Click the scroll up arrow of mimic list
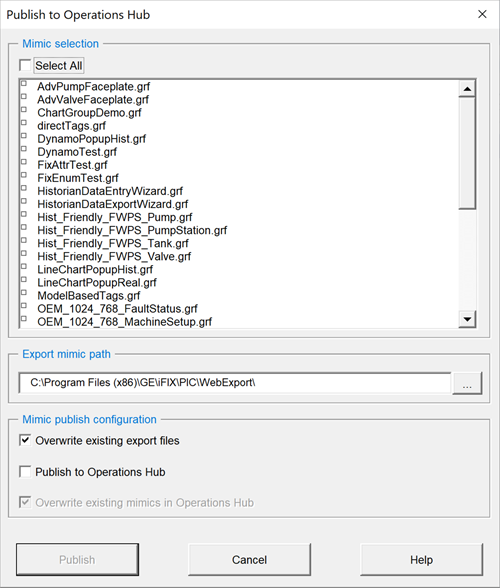 (467, 88)
